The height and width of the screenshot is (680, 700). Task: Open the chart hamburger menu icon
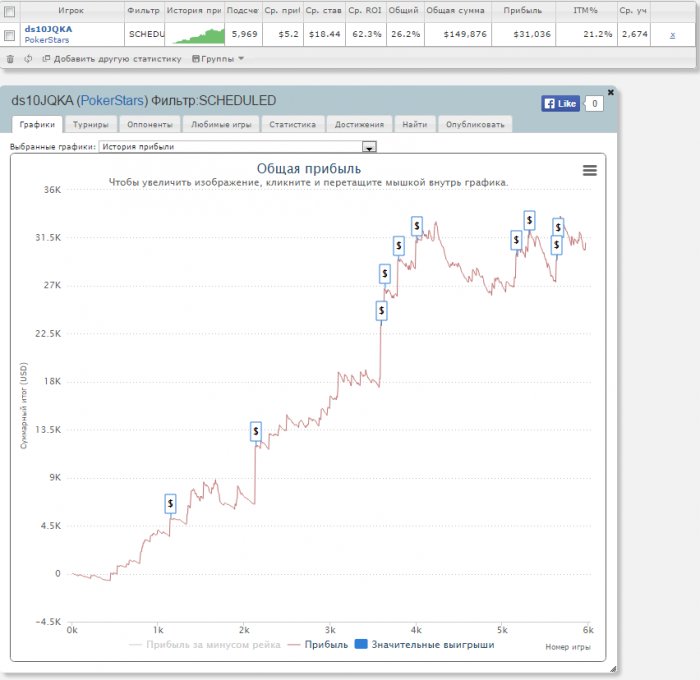click(590, 170)
